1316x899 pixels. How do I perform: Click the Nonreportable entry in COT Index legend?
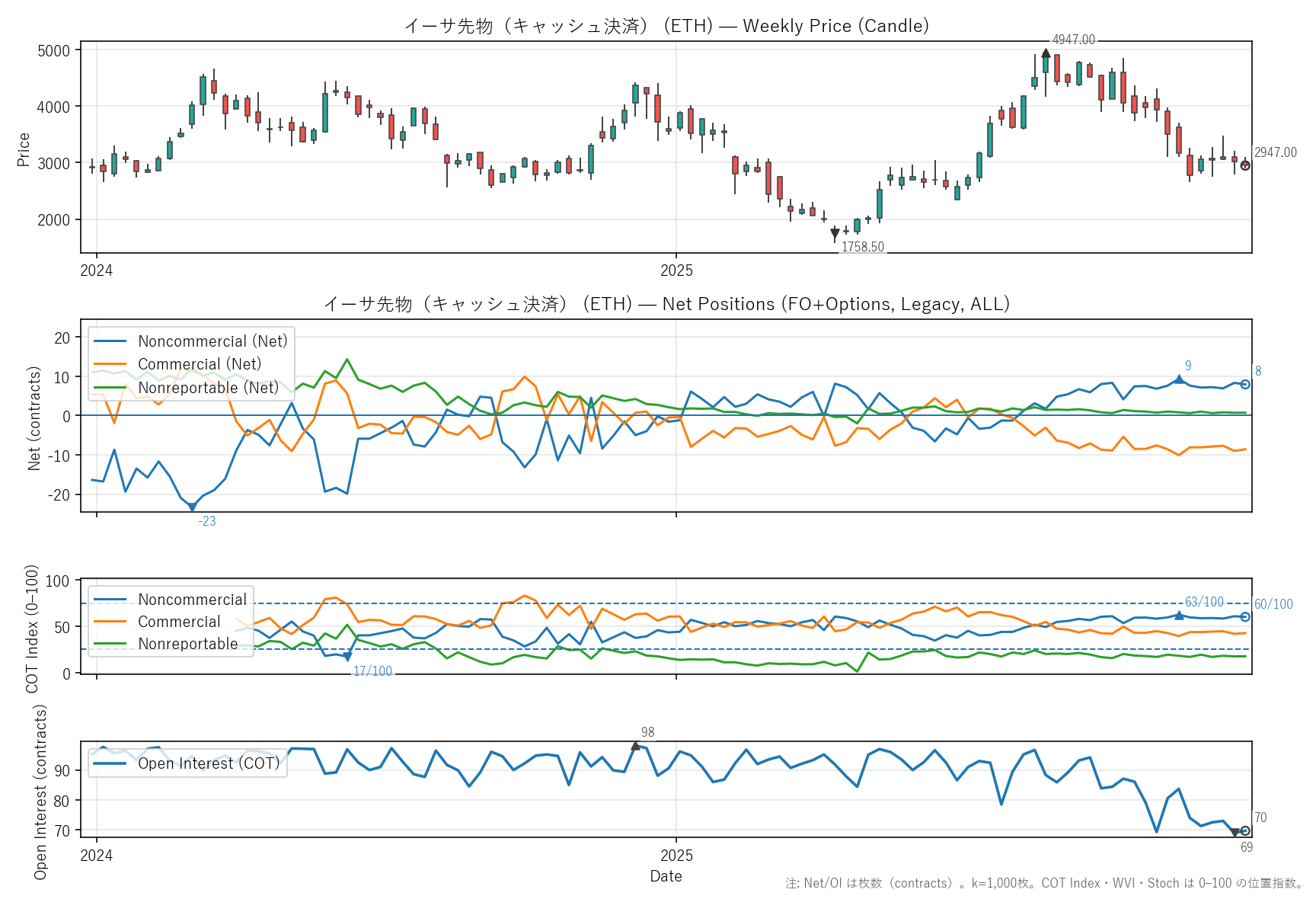(x=187, y=644)
